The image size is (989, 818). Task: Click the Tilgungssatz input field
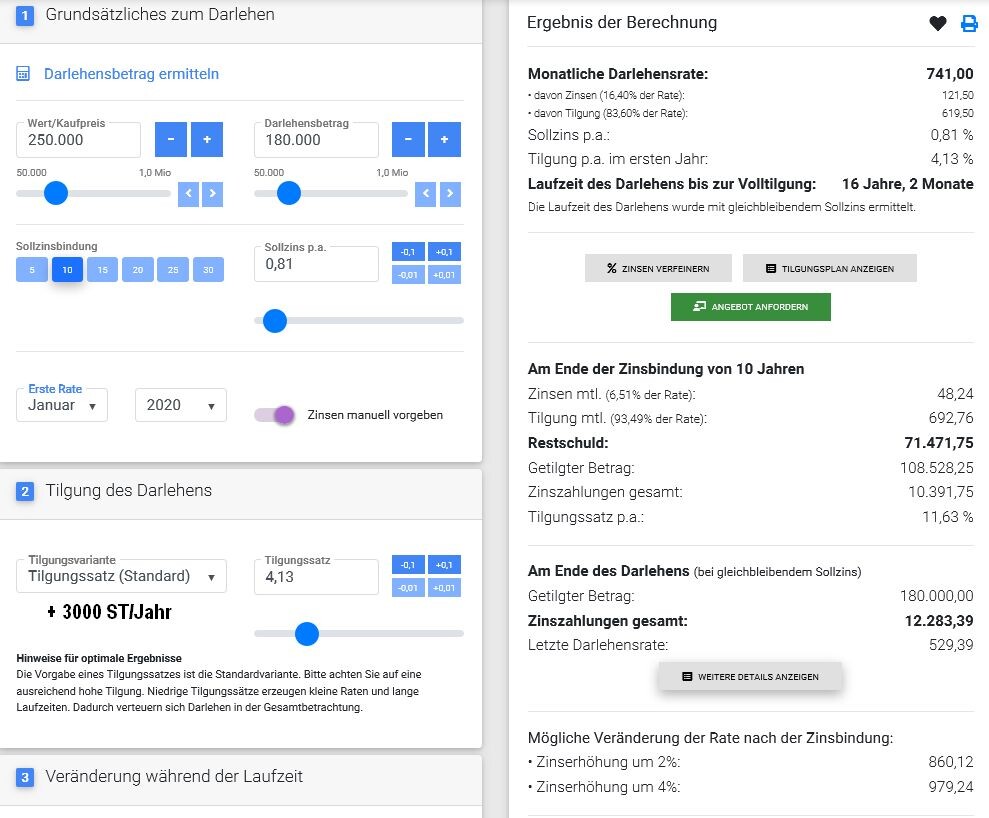tap(316, 577)
